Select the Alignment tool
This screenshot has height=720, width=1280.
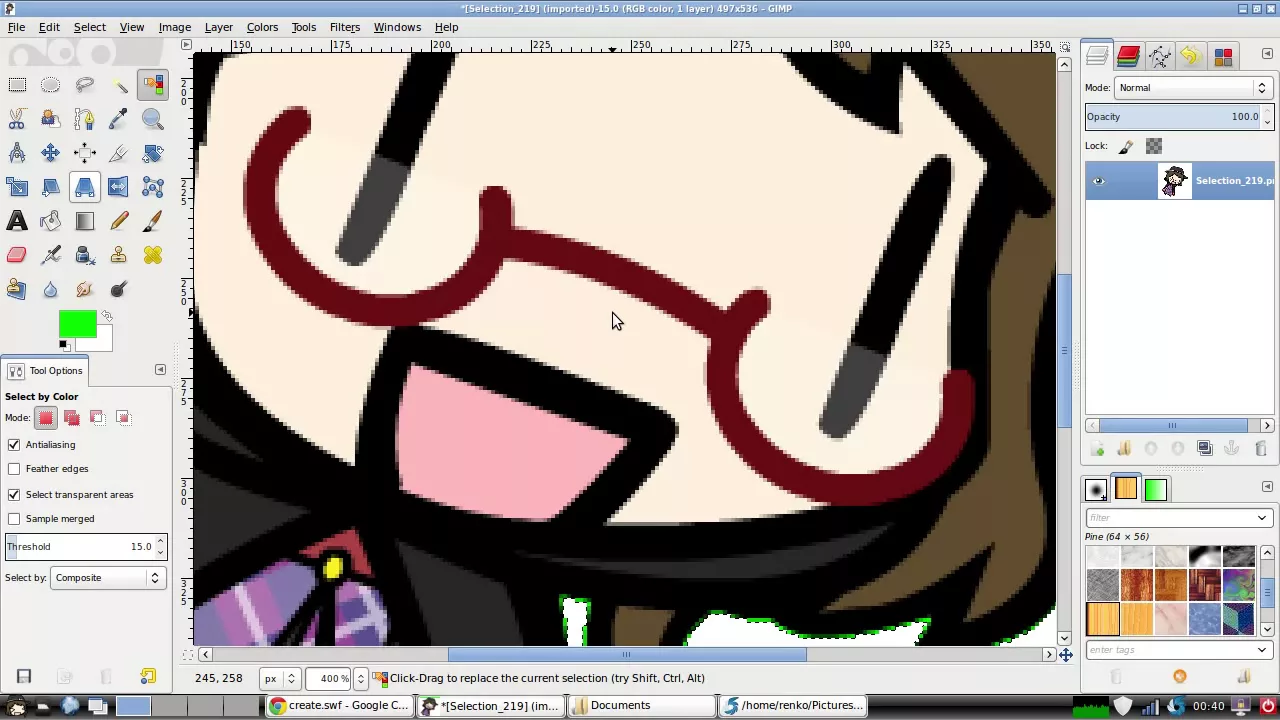[85, 153]
